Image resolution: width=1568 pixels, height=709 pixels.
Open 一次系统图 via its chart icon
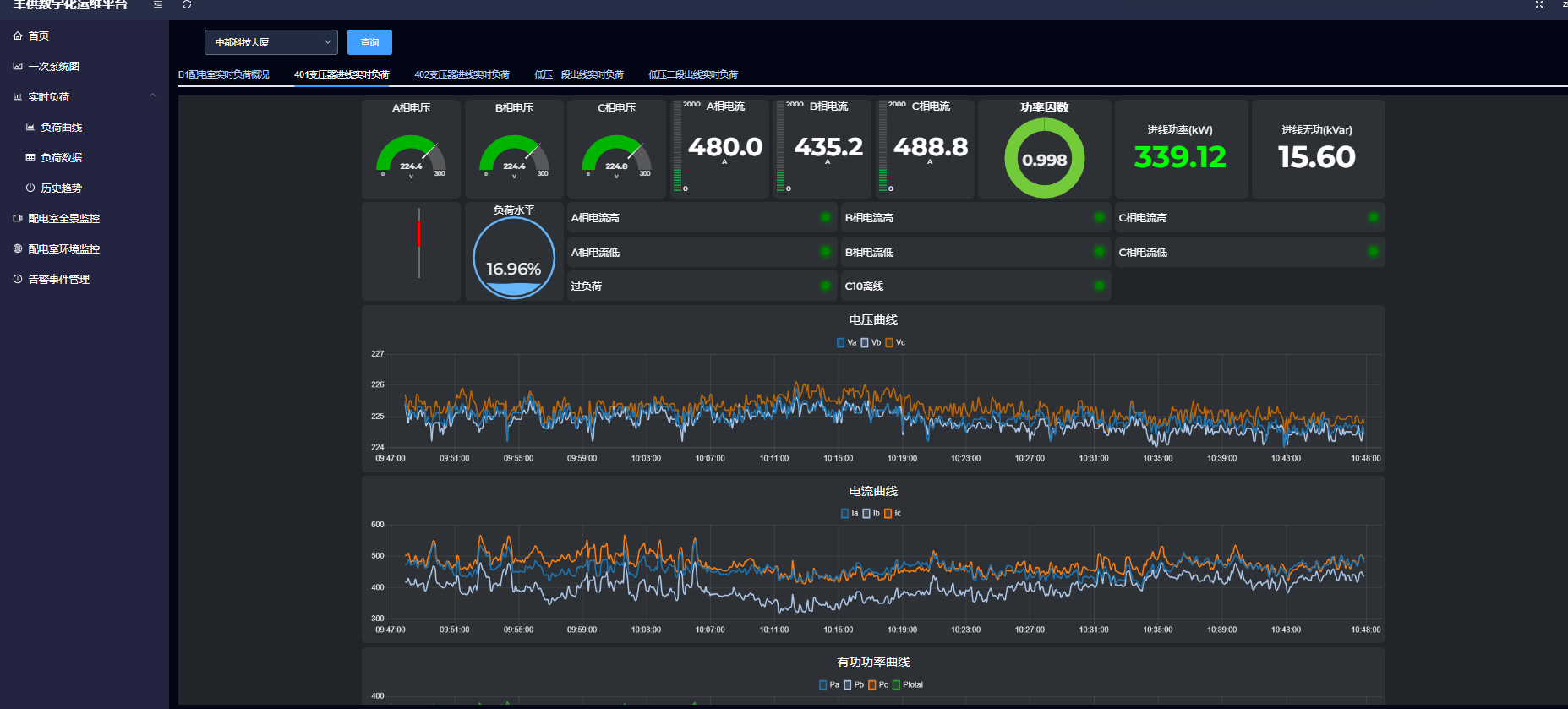click(18, 66)
